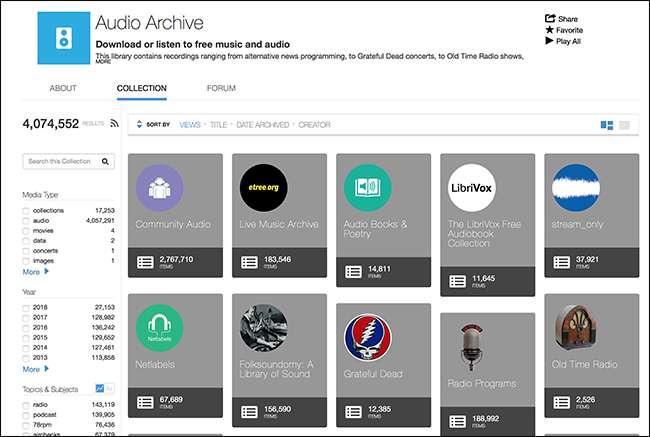Viewport: 650px width, 437px height.
Task: Click the RSS feed icon beside results count
Action: pyautogui.click(x=115, y=124)
